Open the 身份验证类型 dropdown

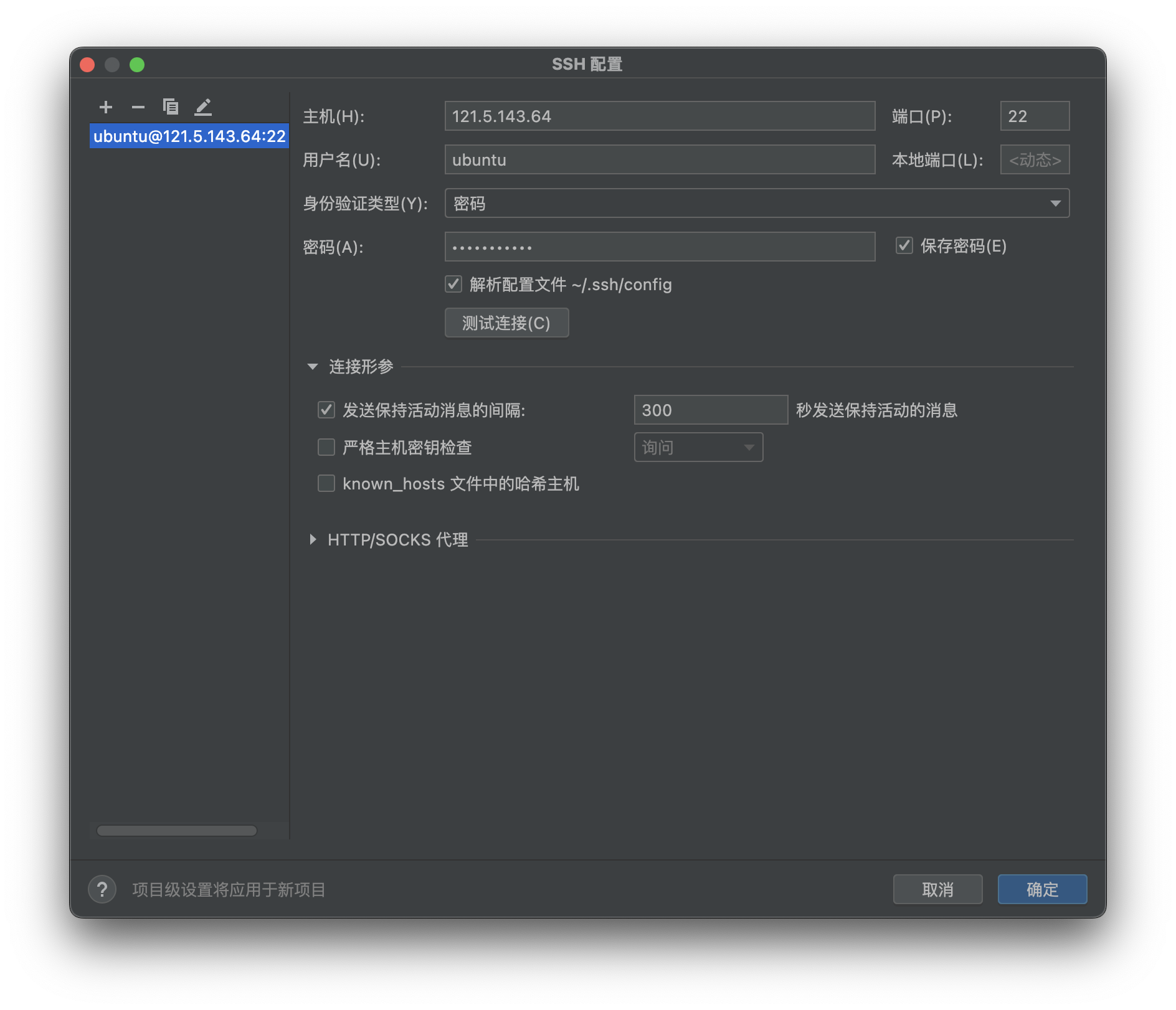757,203
